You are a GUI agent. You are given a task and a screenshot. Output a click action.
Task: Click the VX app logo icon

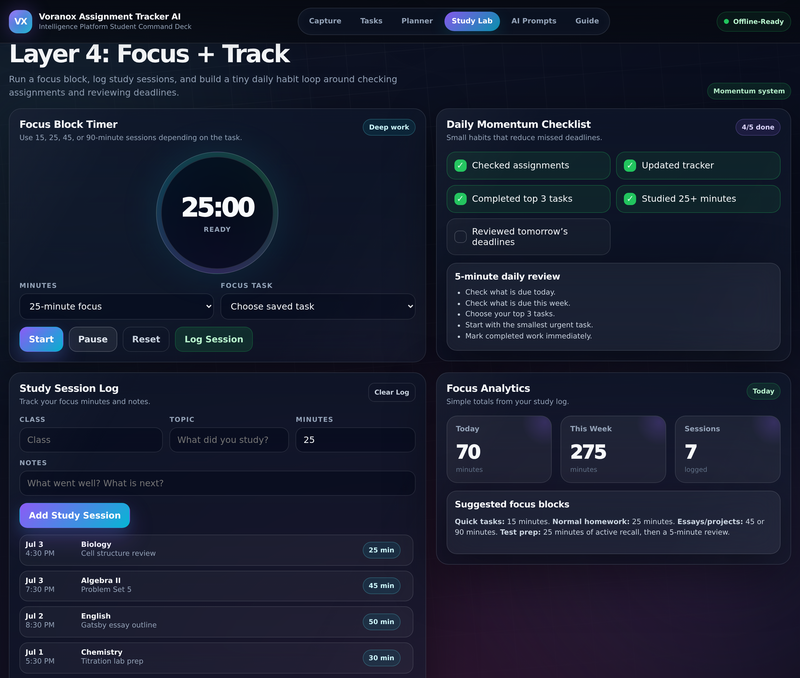pos(20,21)
